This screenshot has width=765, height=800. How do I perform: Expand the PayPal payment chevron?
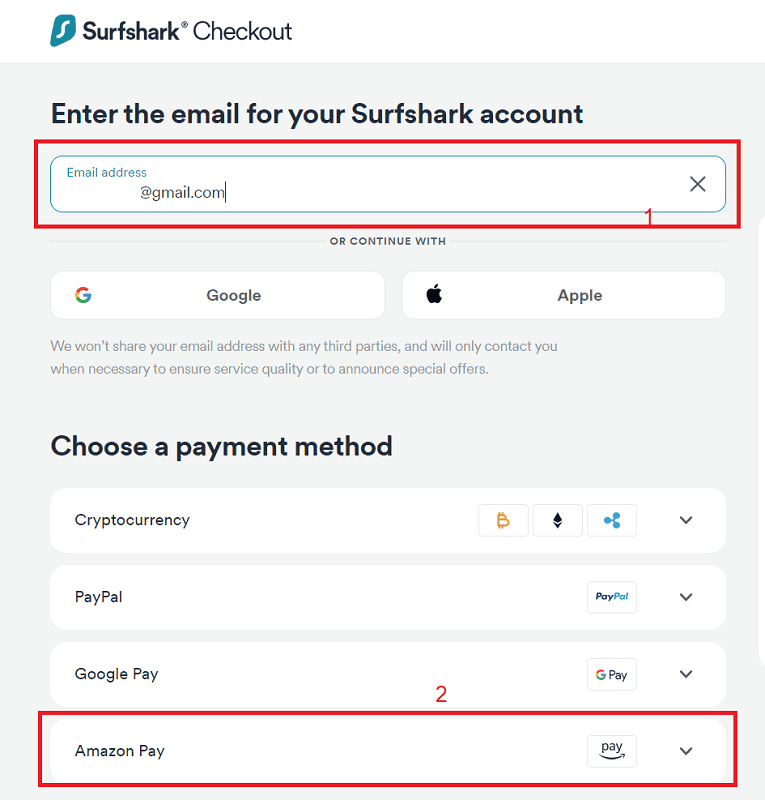coord(686,597)
